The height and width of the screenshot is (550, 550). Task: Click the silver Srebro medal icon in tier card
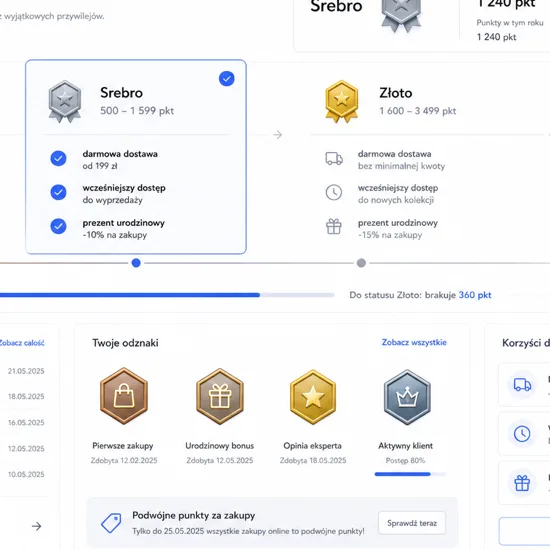(x=65, y=102)
